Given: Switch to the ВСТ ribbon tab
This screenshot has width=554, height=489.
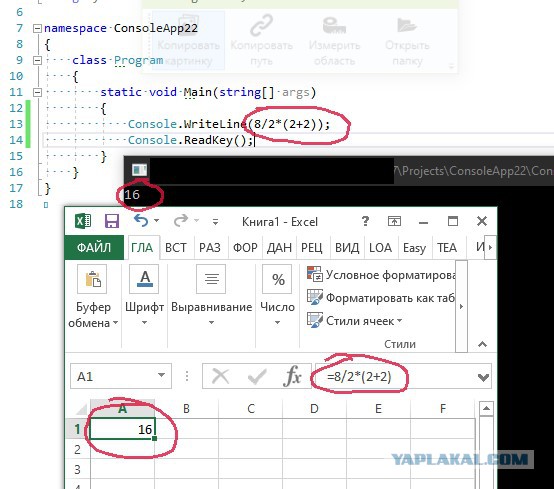Looking at the screenshot, I should point(176,248).
